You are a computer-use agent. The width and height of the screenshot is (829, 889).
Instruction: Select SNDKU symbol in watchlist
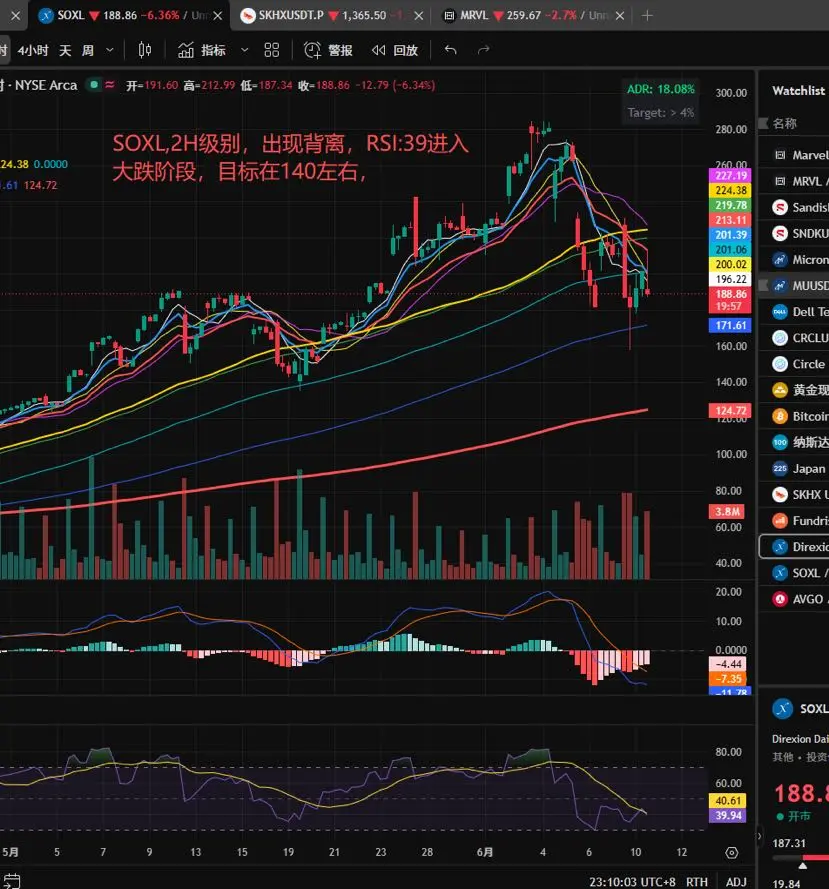point(794,234)
